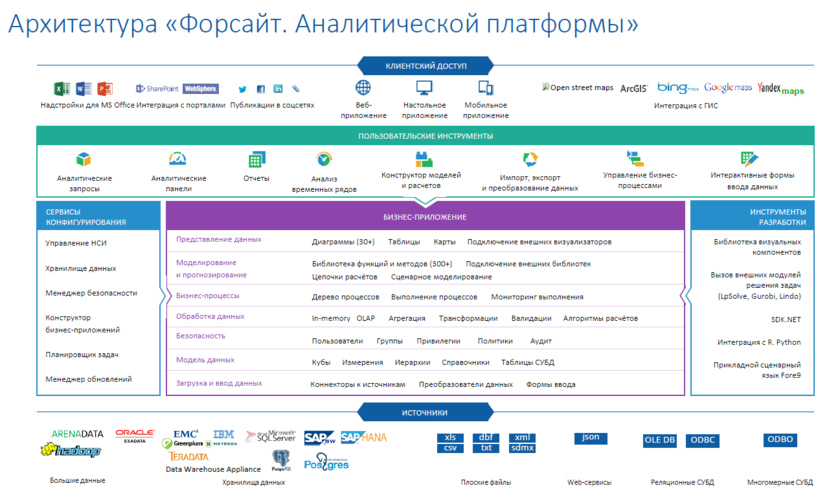Screen dimensions: 840x501
Task: Open the Анализ временных рядов icon
Action: tap(324, 160)
